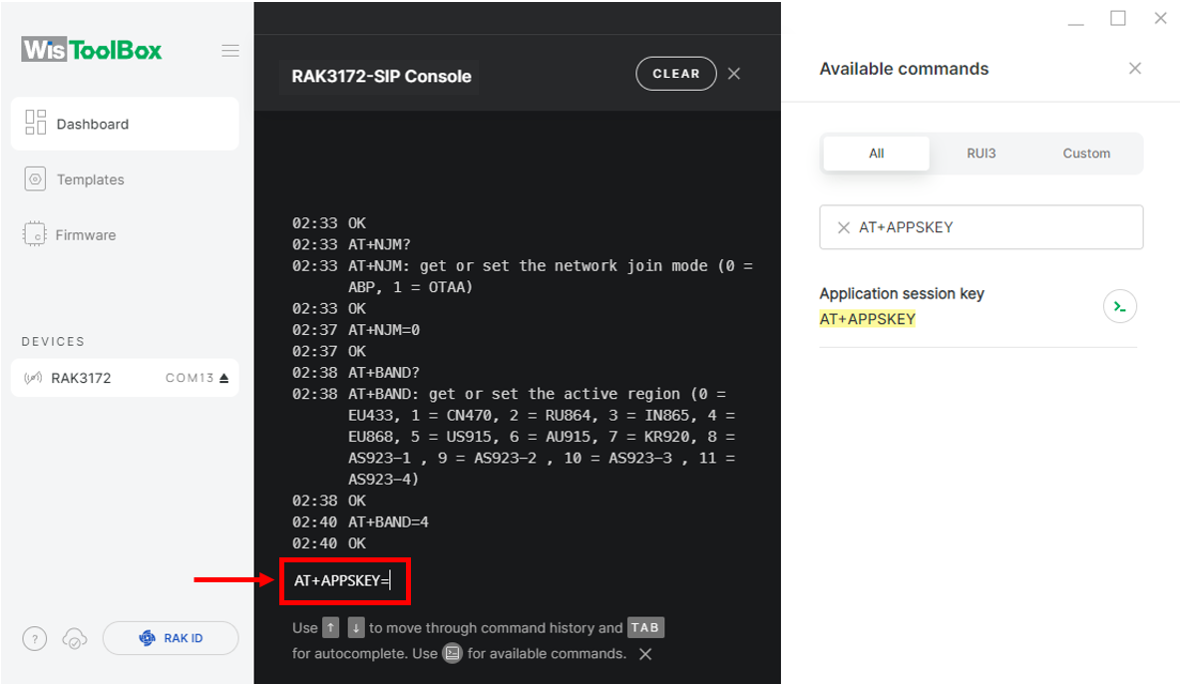Close the Available commands panel
The width and height of the screenshot is (1186, 687).
tap(1135, 68)
